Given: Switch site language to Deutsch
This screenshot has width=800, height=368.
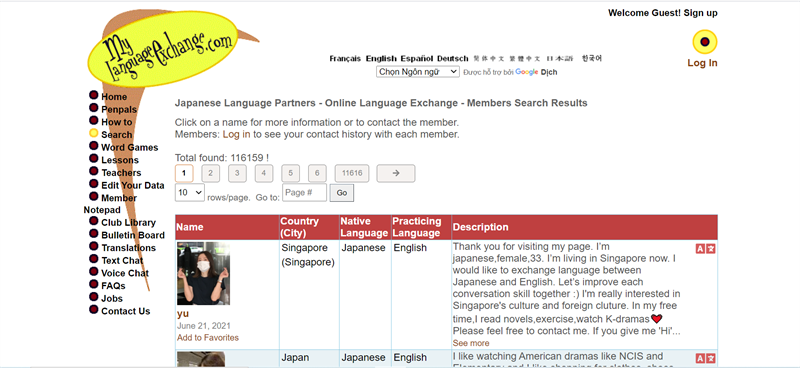Looking at the screenshot, I should [453, 59].
